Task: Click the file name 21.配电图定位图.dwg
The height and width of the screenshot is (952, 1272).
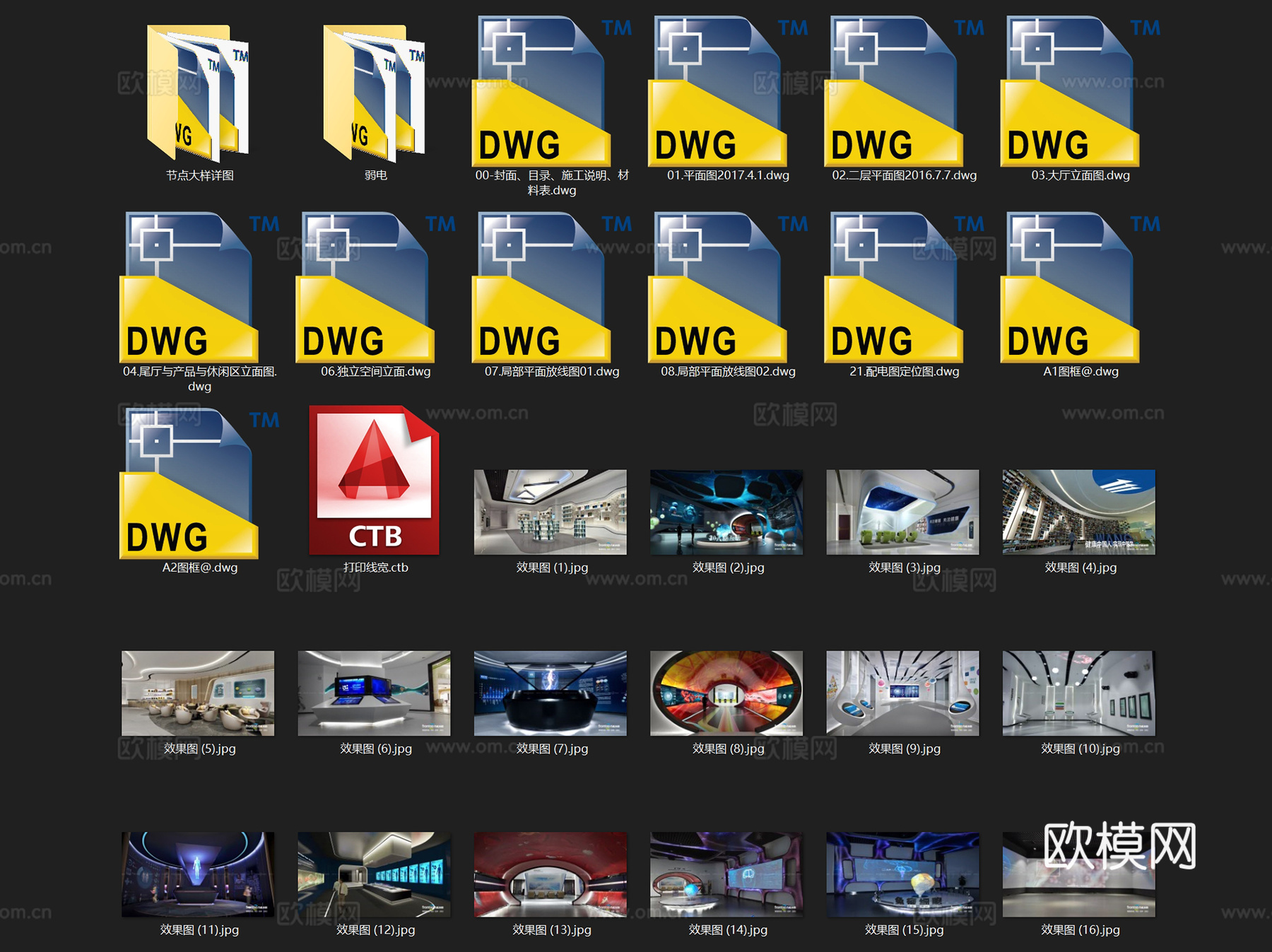Action: (904, 371)
